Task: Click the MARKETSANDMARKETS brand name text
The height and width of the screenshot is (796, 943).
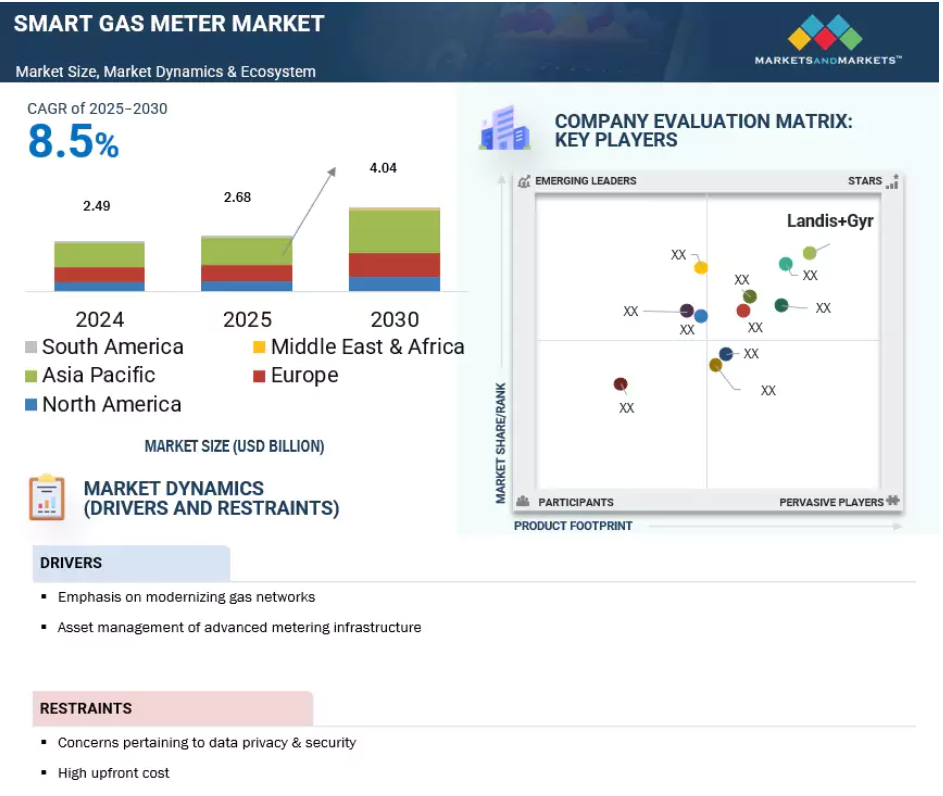Action: tap(828, 61)
